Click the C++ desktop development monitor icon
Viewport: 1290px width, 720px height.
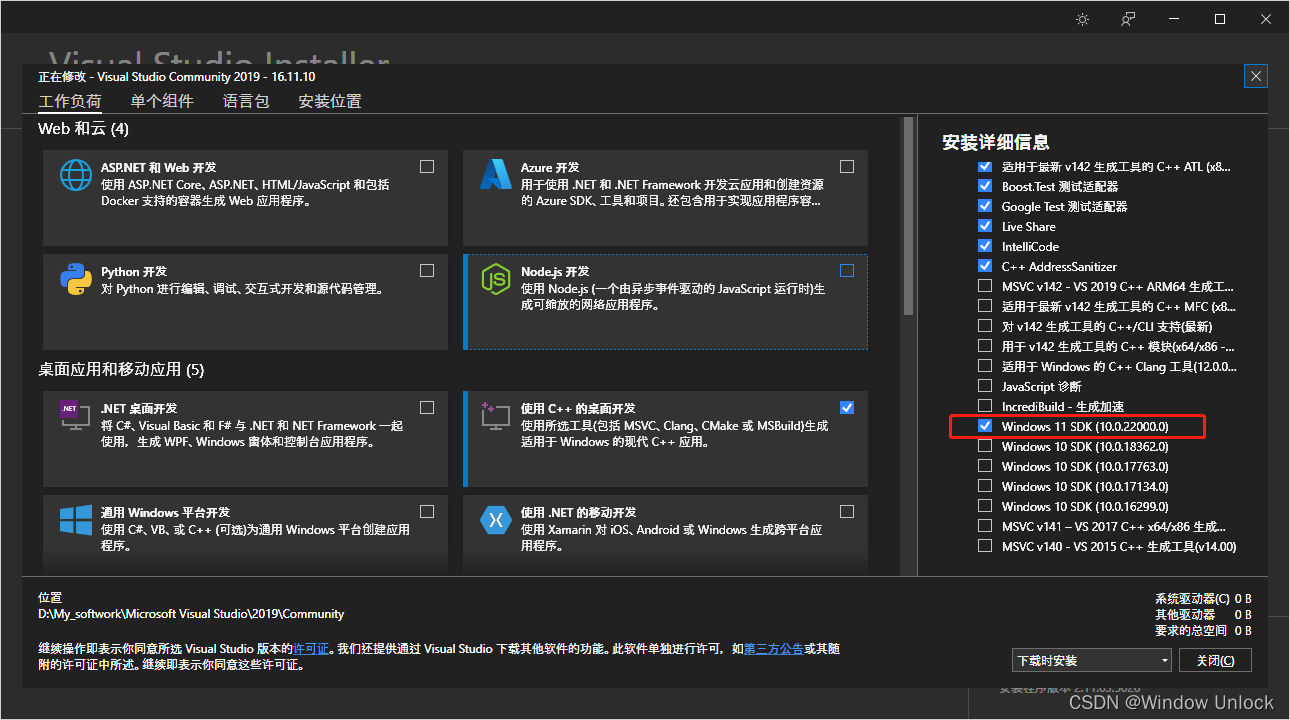point(496,416)
